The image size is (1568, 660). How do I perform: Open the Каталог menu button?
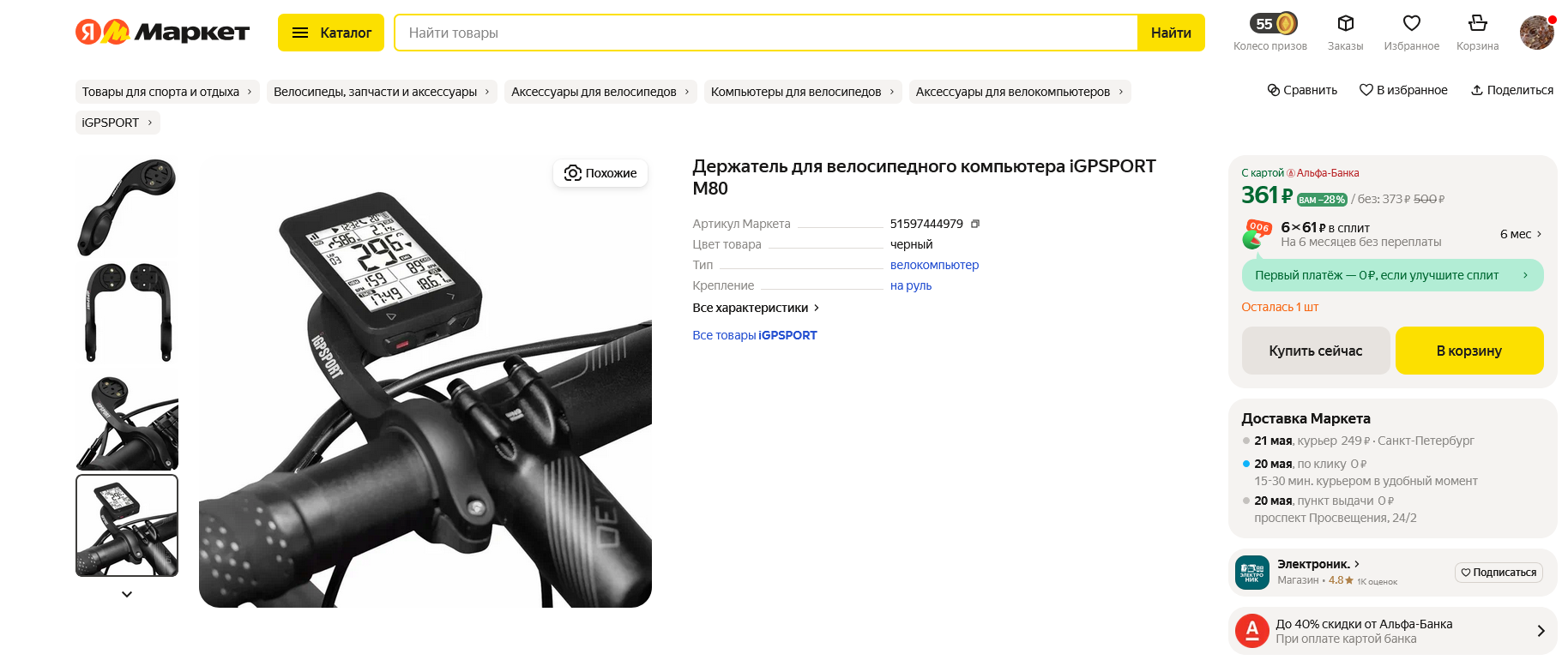click(331, 33)
